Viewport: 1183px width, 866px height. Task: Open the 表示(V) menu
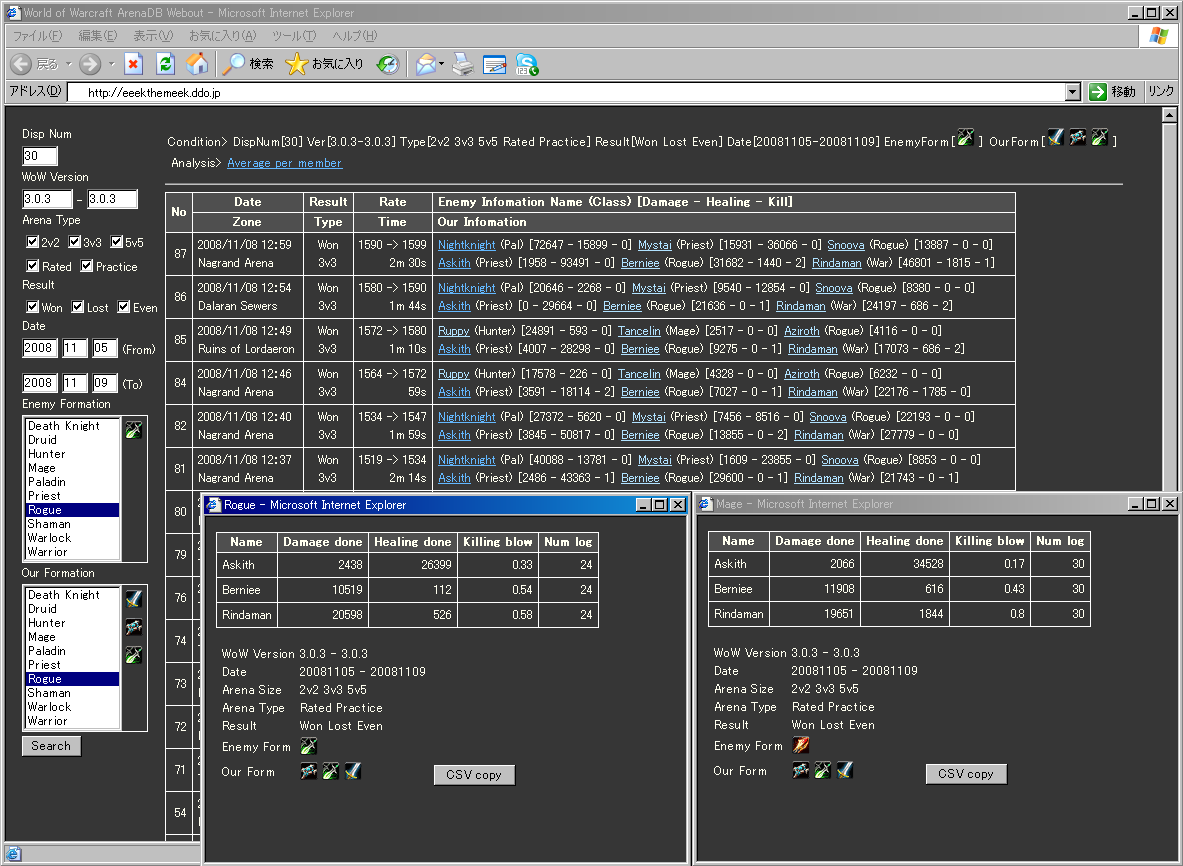[x=153, y=35]
